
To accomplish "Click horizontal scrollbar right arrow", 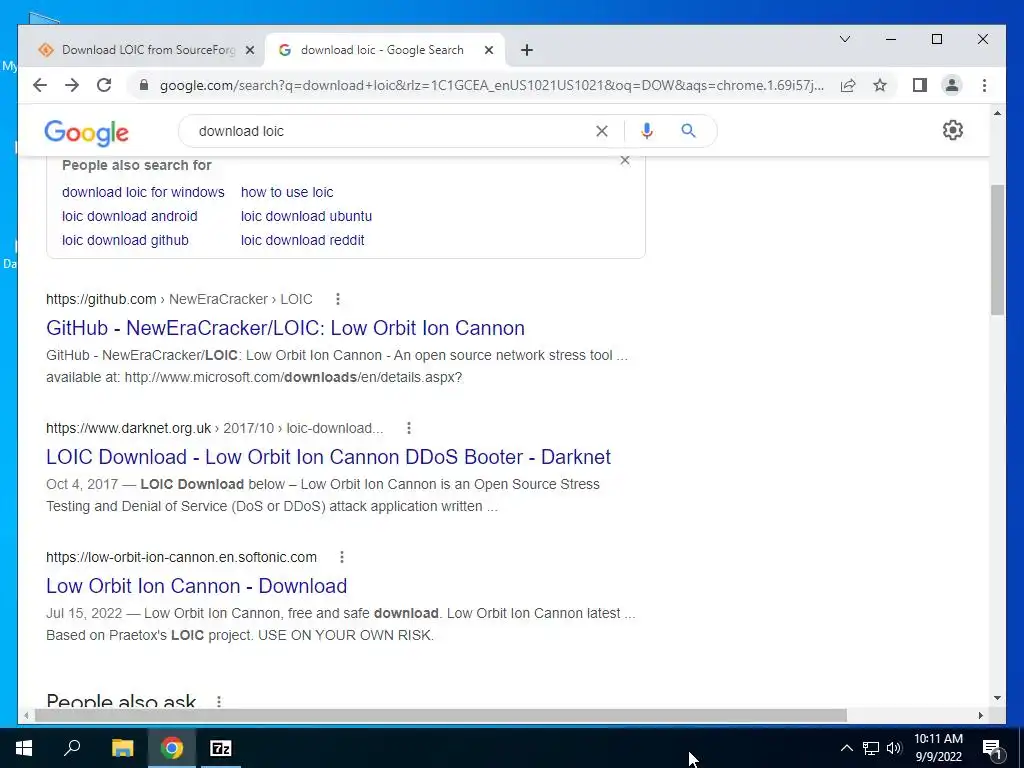I will tap(981, 716).
